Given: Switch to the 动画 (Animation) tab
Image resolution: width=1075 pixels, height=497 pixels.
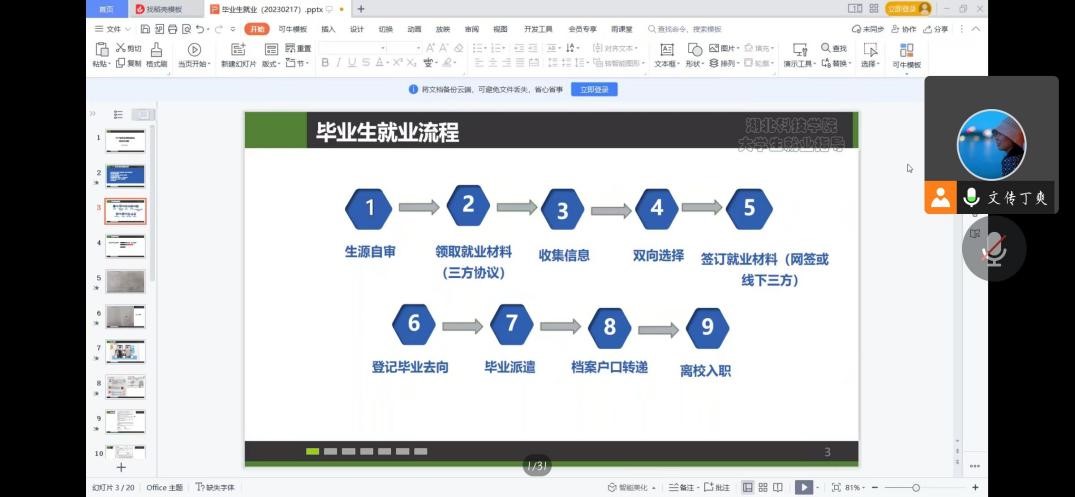Looking at the screenshot, I should (x=414, y=29).
